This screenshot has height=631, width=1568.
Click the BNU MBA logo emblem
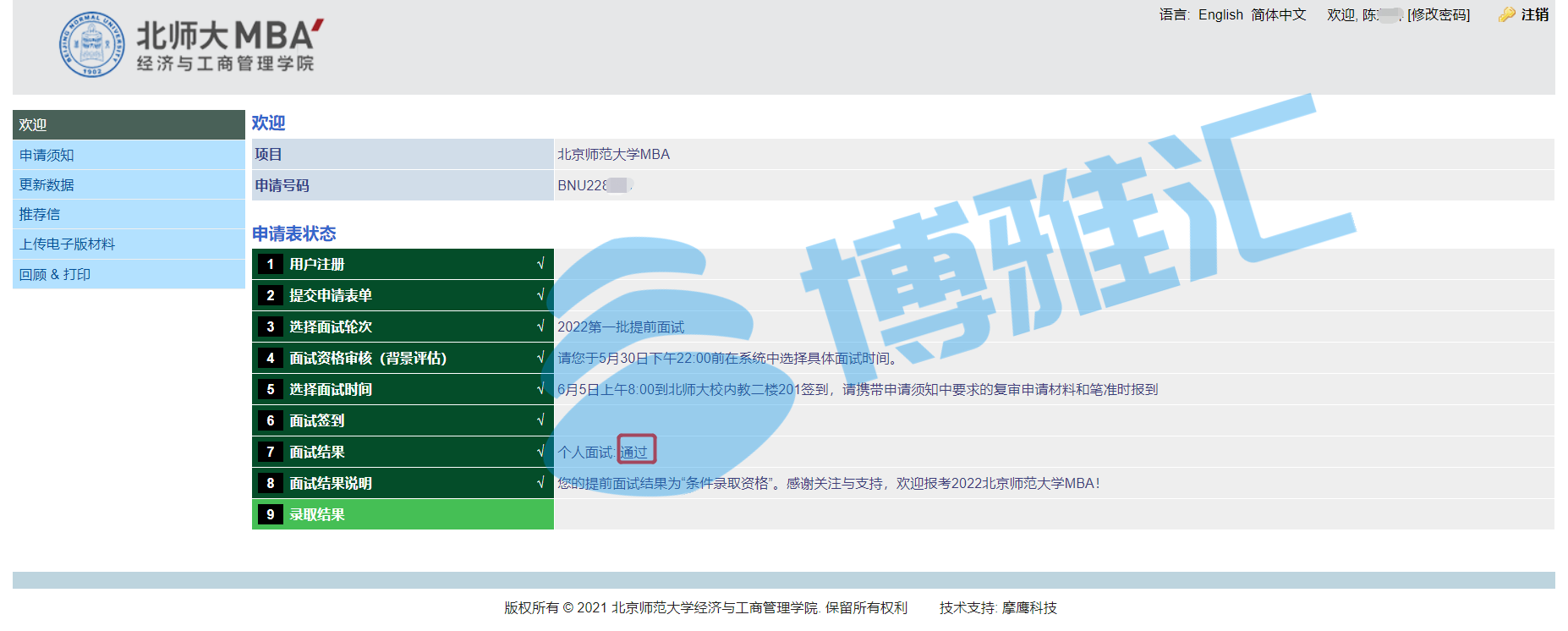92,44
